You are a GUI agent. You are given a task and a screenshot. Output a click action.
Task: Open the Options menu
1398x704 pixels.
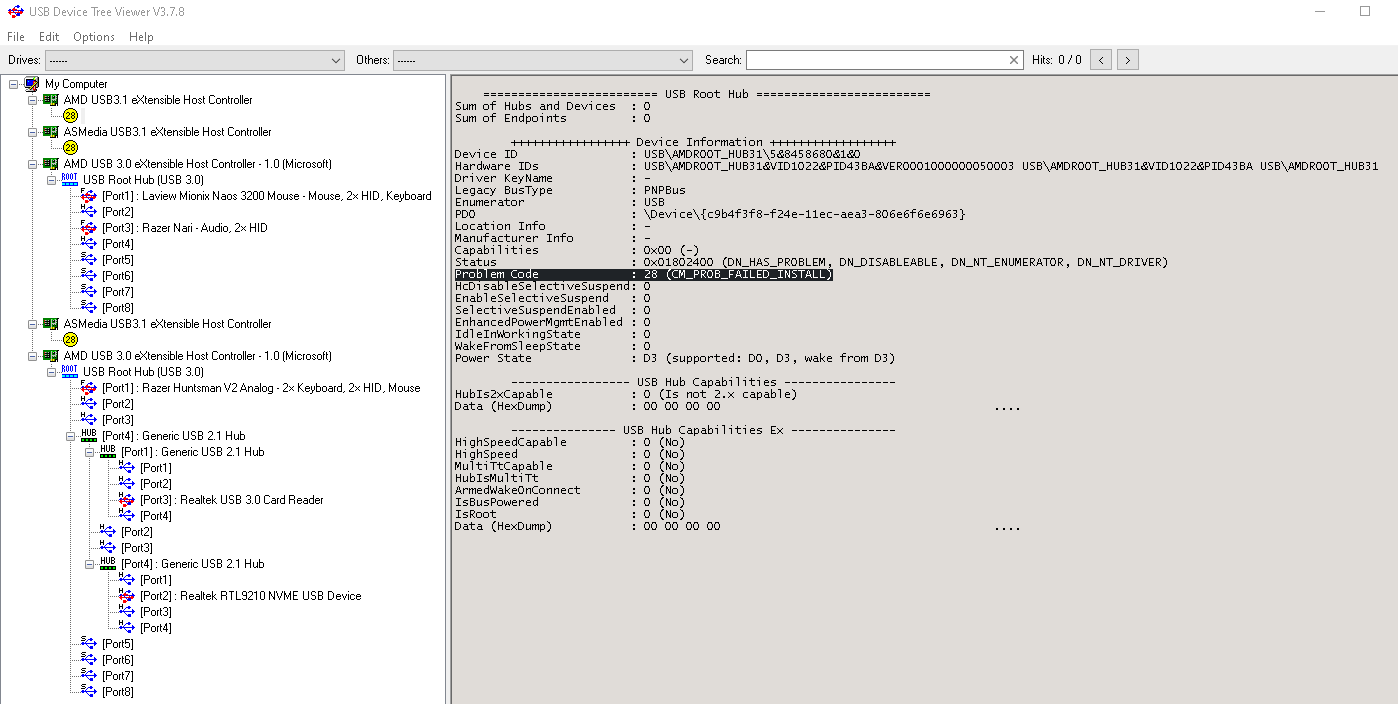pyautogui.click(x=94, y=37)
